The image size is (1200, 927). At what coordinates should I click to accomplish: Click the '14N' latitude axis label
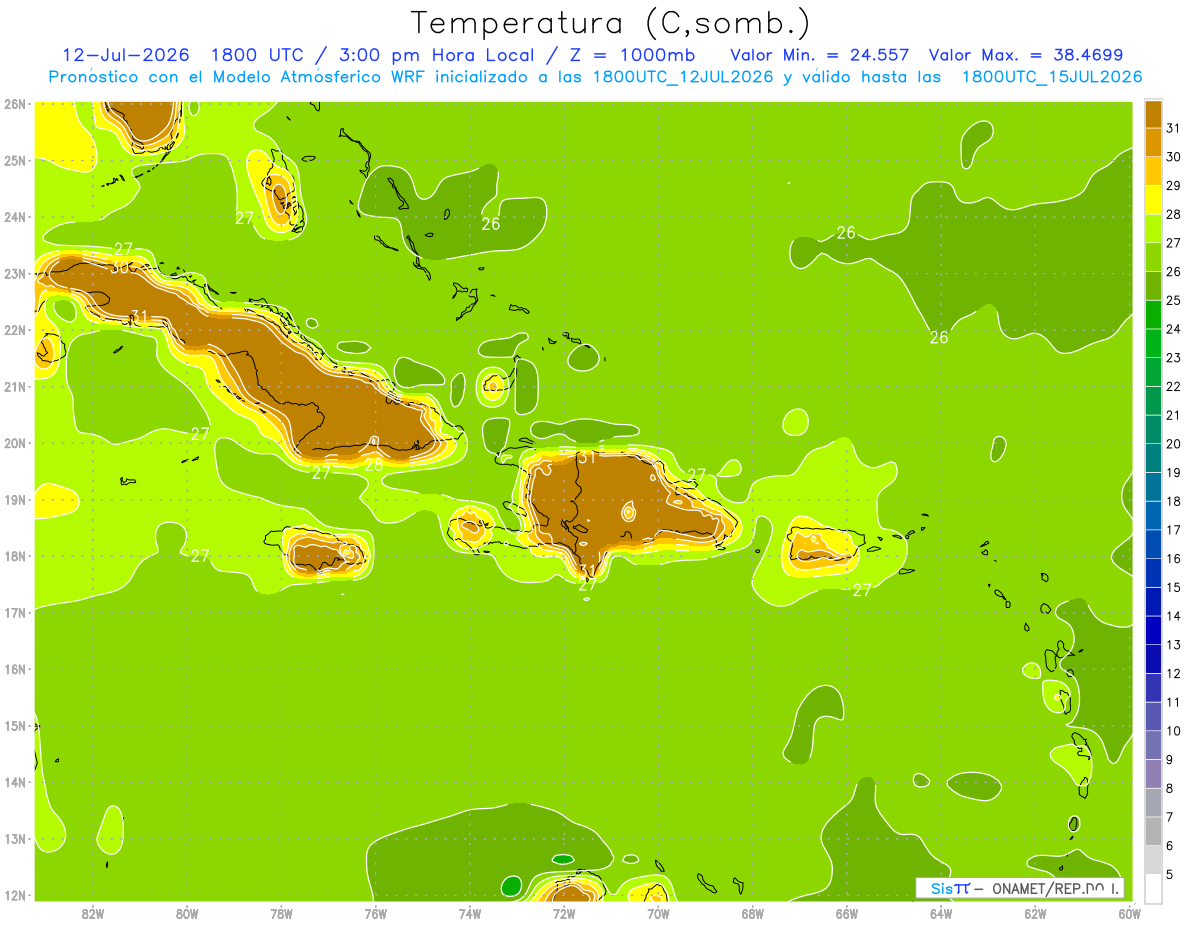[x=14, y=782]
